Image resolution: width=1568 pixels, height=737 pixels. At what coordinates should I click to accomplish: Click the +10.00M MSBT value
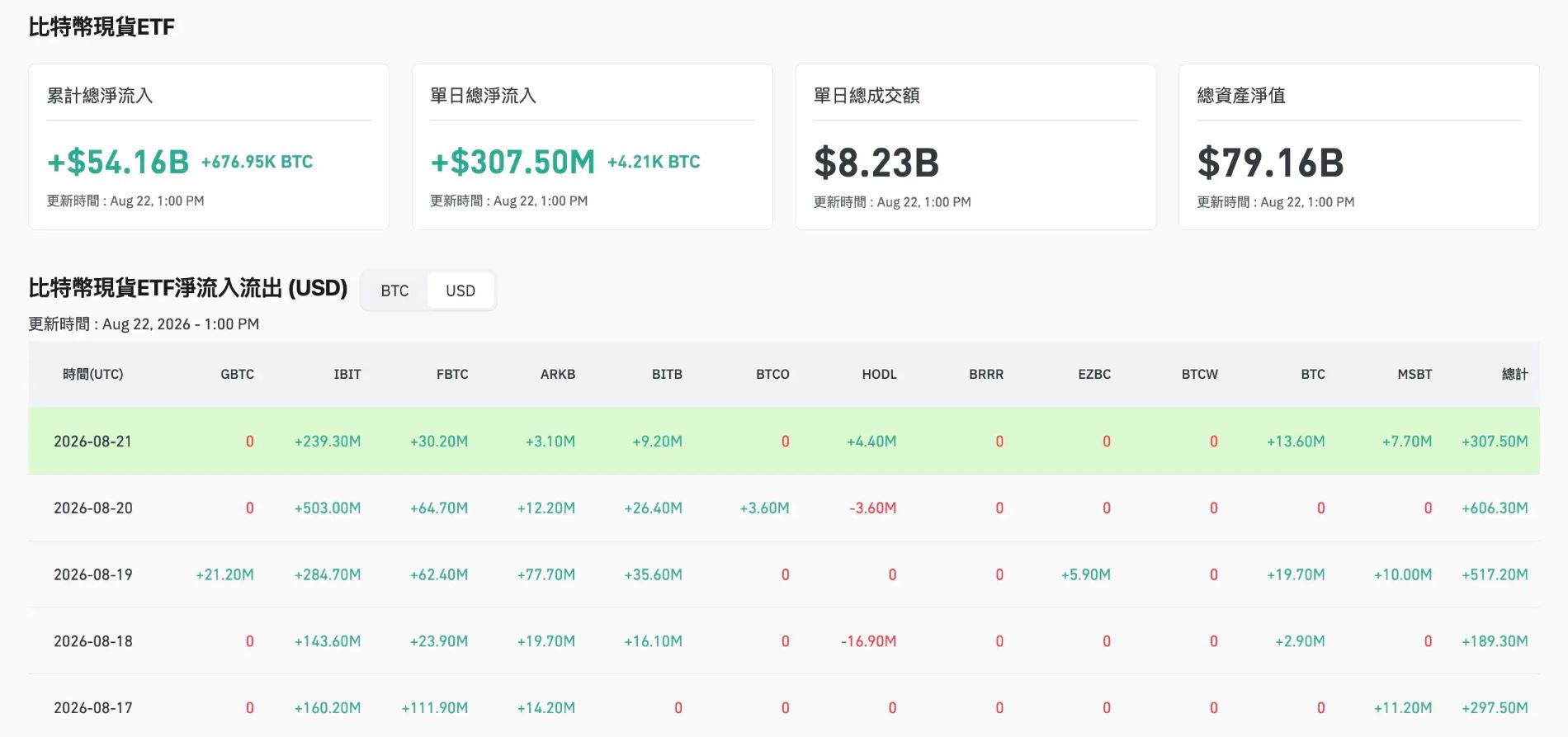click(x=1403, y=574)
